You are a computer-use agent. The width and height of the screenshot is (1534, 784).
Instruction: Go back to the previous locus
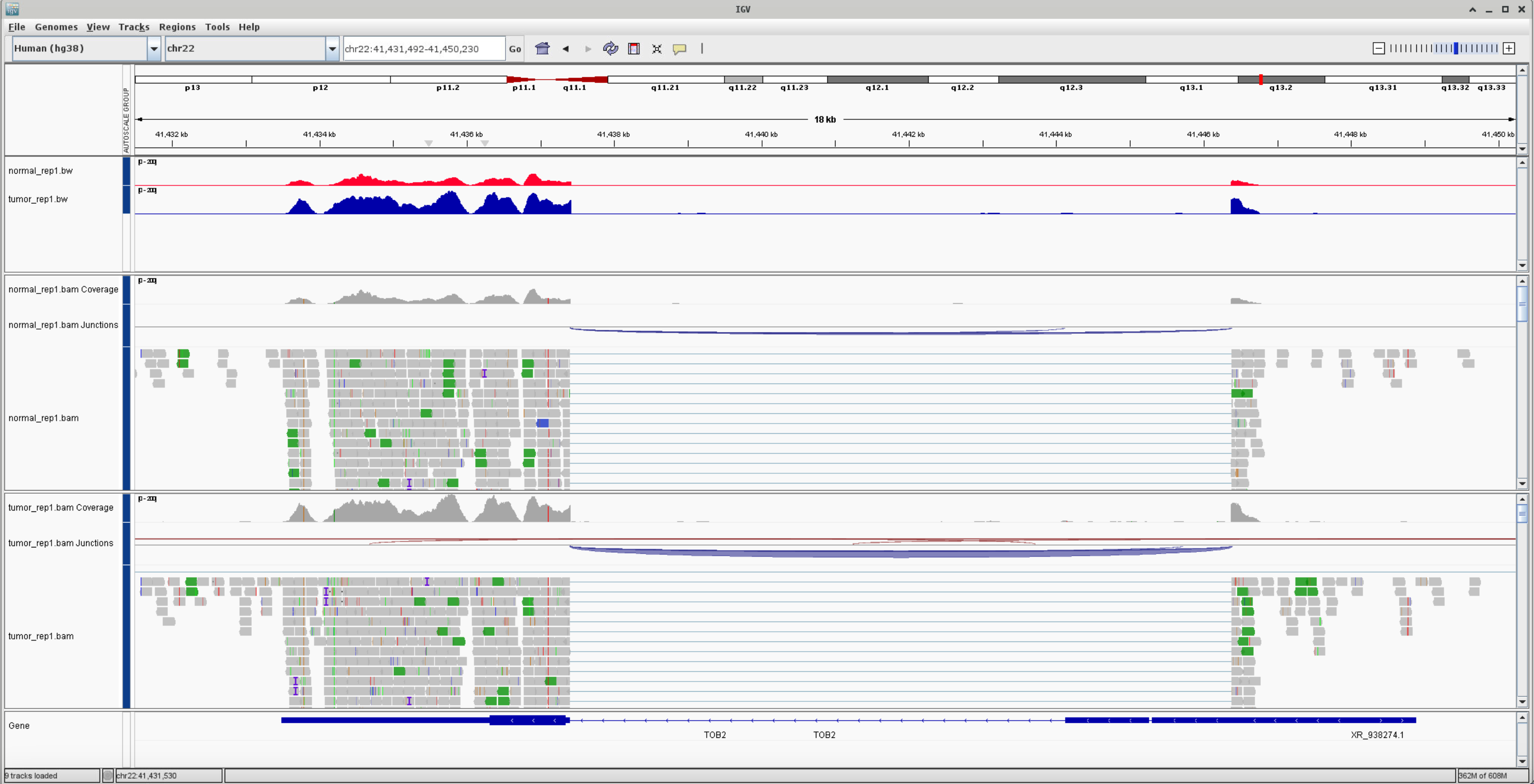point(566,49)
